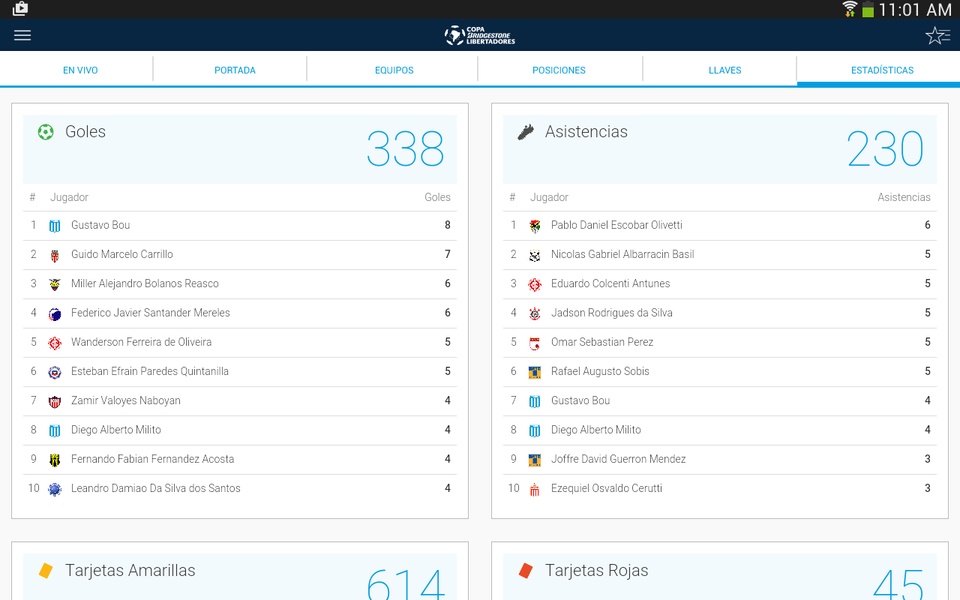Tap the Wi-Fi status bar icon
This screenshot has height=600, width=960.
(850, 9)
